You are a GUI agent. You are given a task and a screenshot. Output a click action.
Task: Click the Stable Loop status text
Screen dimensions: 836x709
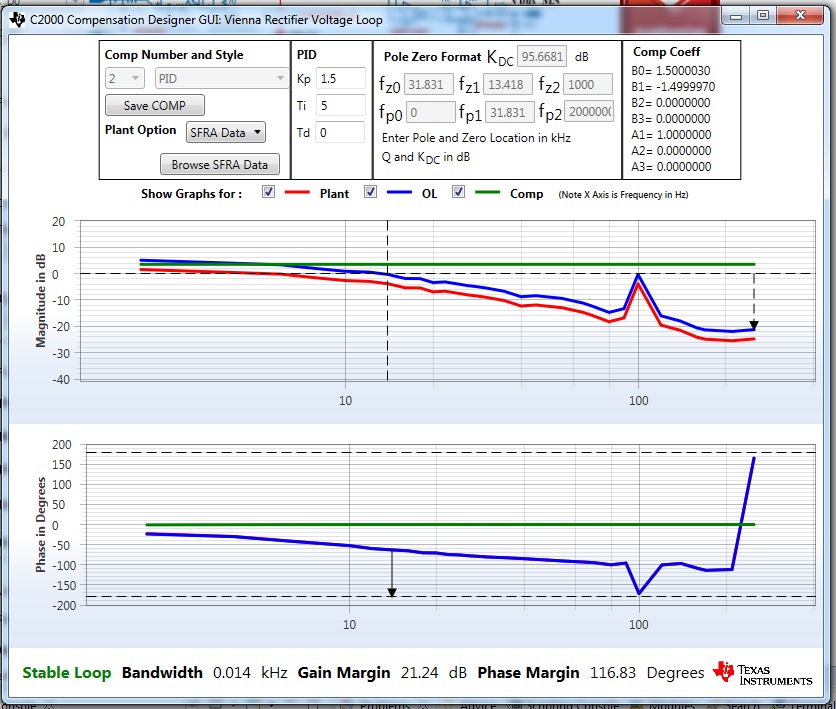click(x=67, y=673)
